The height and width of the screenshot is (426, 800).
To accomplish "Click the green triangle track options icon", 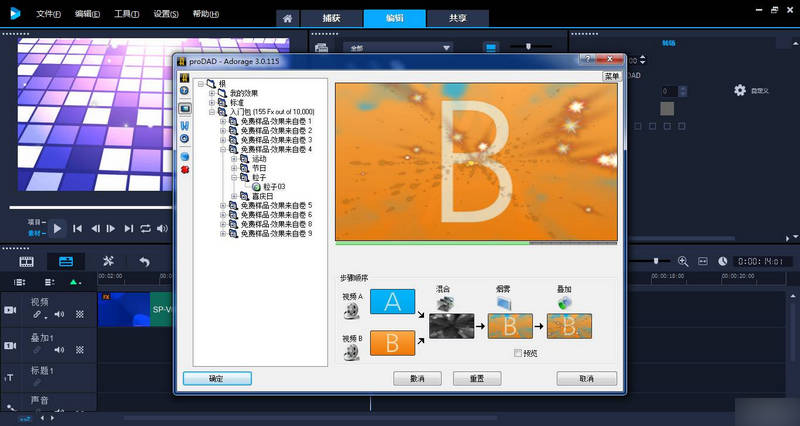I will (x=74, y=282).
